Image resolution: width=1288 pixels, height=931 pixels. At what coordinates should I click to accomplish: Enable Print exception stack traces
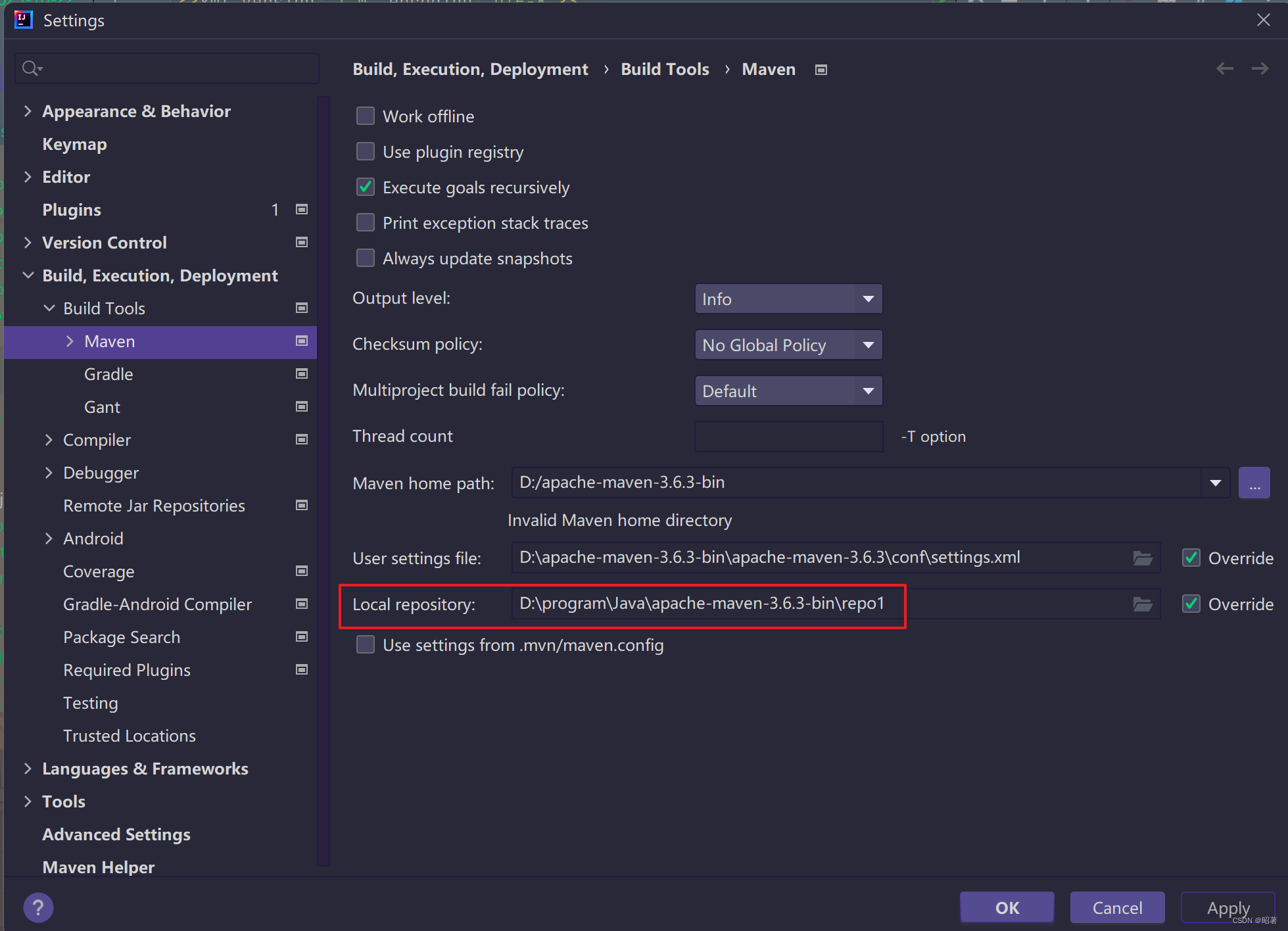[x=366, y=223]
